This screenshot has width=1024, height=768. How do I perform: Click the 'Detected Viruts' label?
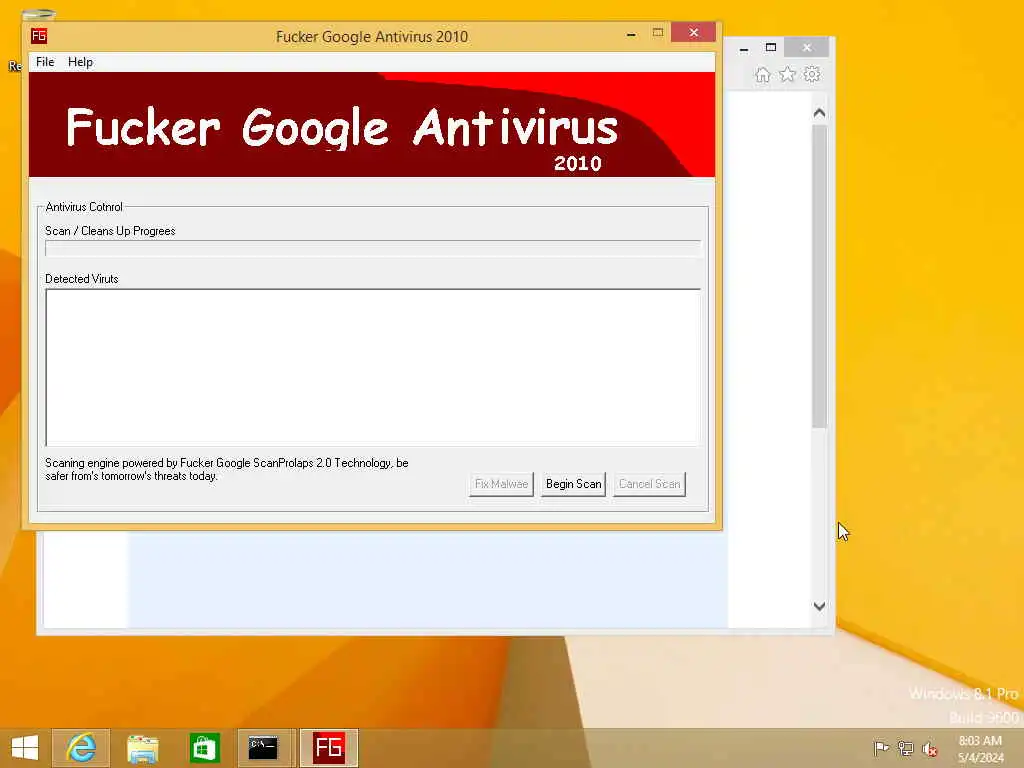click(x=82, y=279)
